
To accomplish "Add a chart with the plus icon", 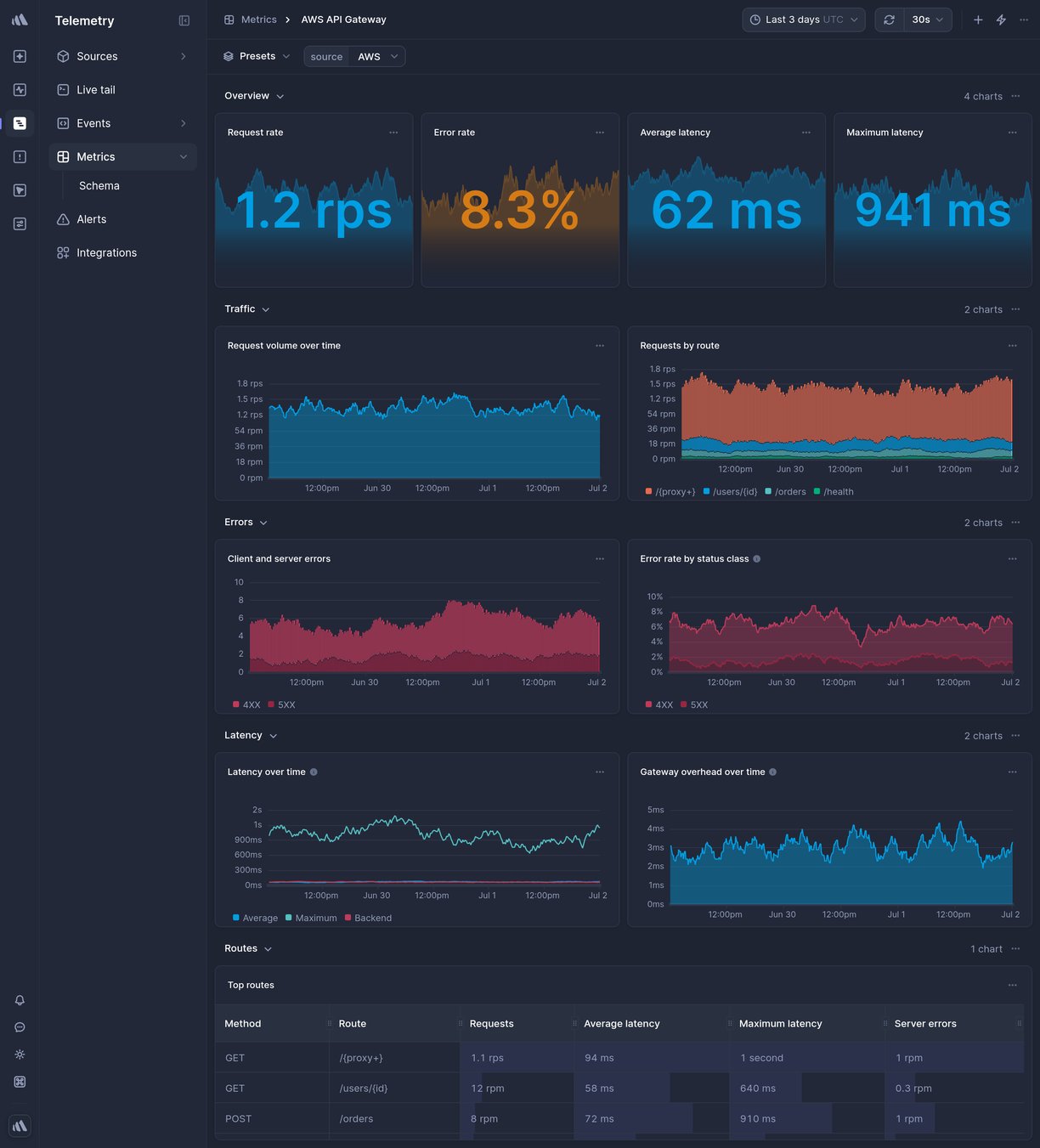I will [978, 20].
